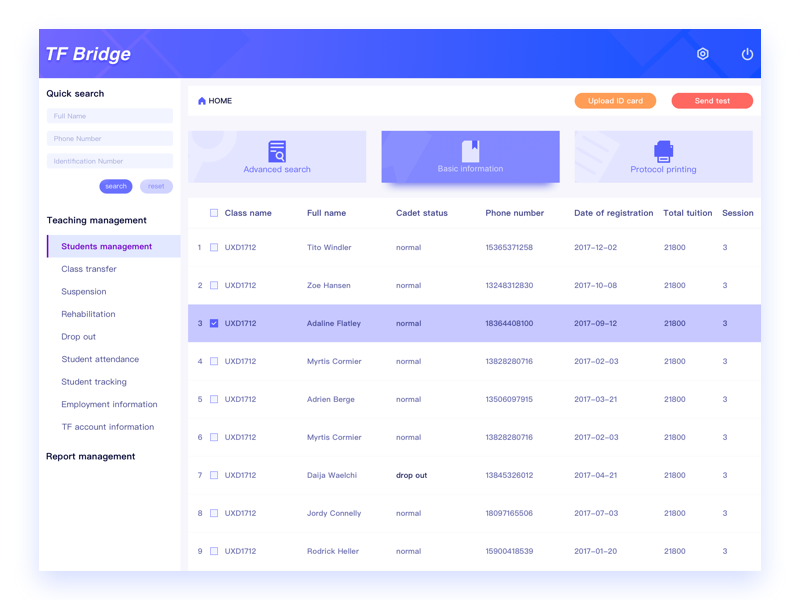Toggle the select-all checkbox in table header

pos(214,213)
